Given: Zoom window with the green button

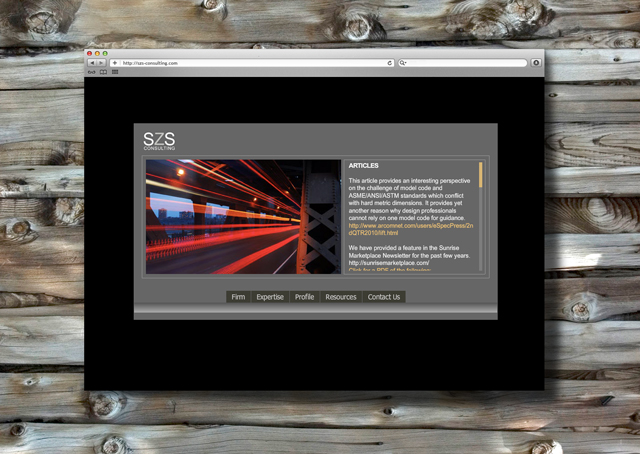Looking at the screenshot, I should [x=105, y=53].
